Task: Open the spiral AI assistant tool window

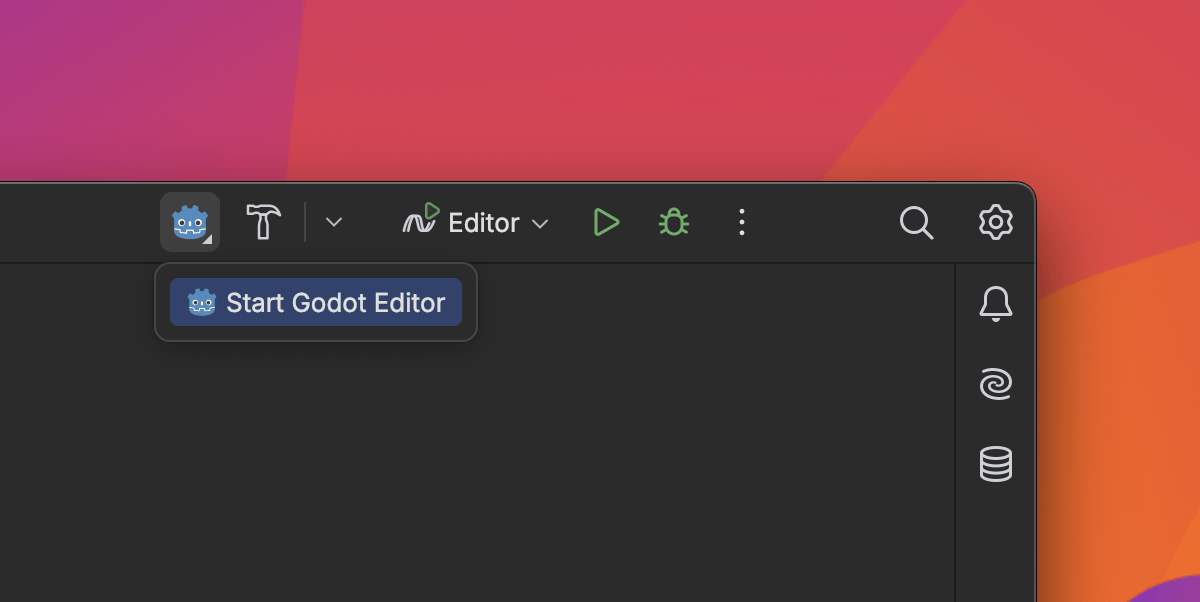Action: click(995, 383)
